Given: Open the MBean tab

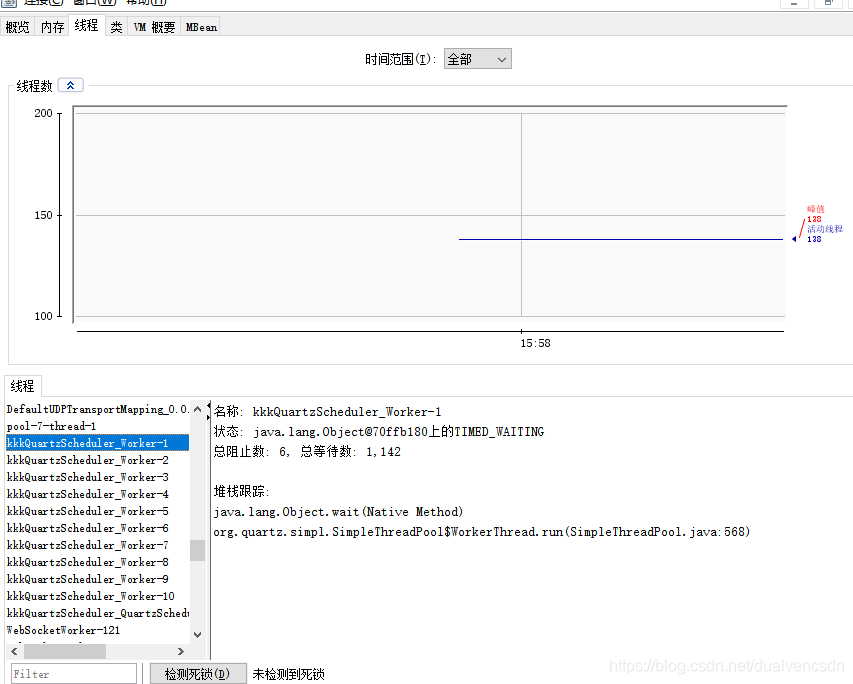Looking at the screenshot, I should [x=200, y=26].
